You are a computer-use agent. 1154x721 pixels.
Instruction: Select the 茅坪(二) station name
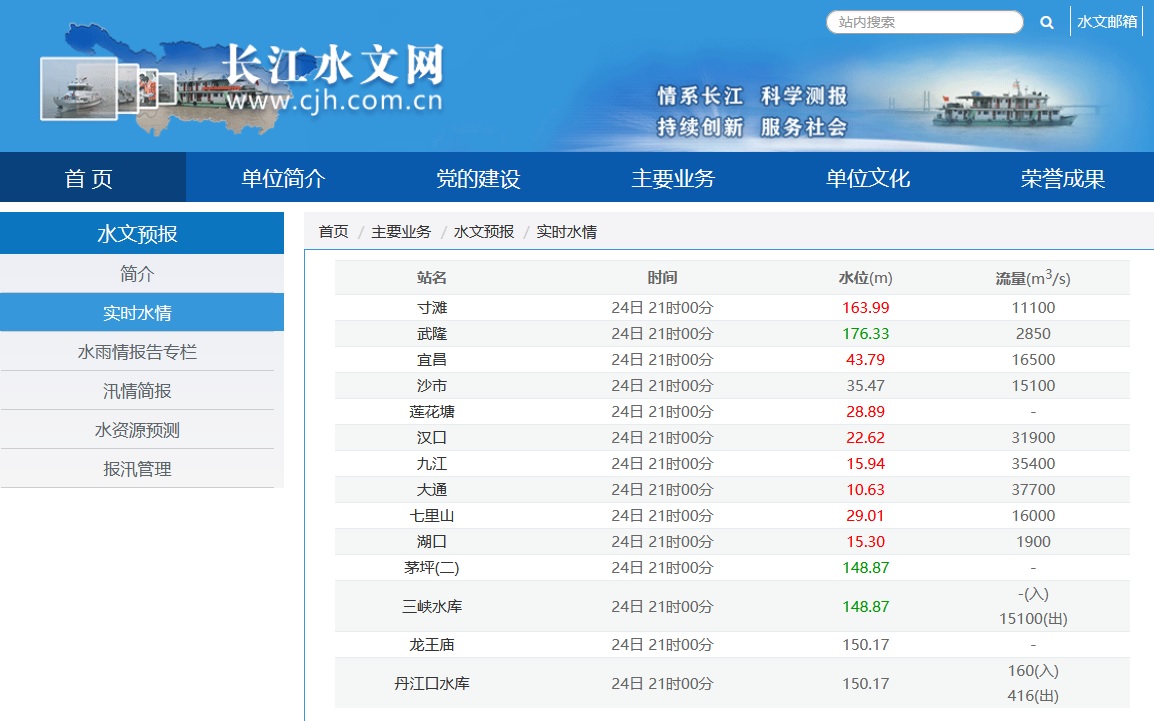tap(432, 567)
